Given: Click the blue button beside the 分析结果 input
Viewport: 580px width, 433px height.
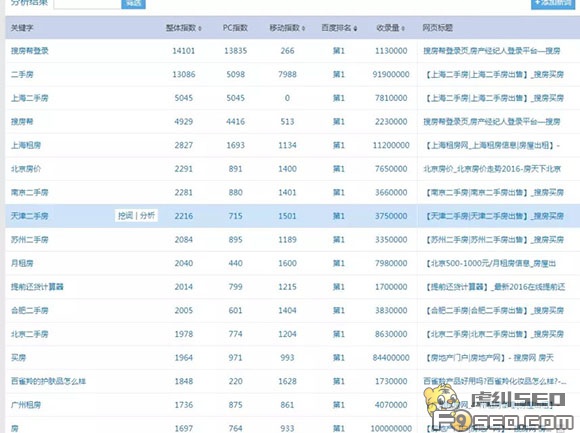Looking at the screenshot, I should click(133, 3).
